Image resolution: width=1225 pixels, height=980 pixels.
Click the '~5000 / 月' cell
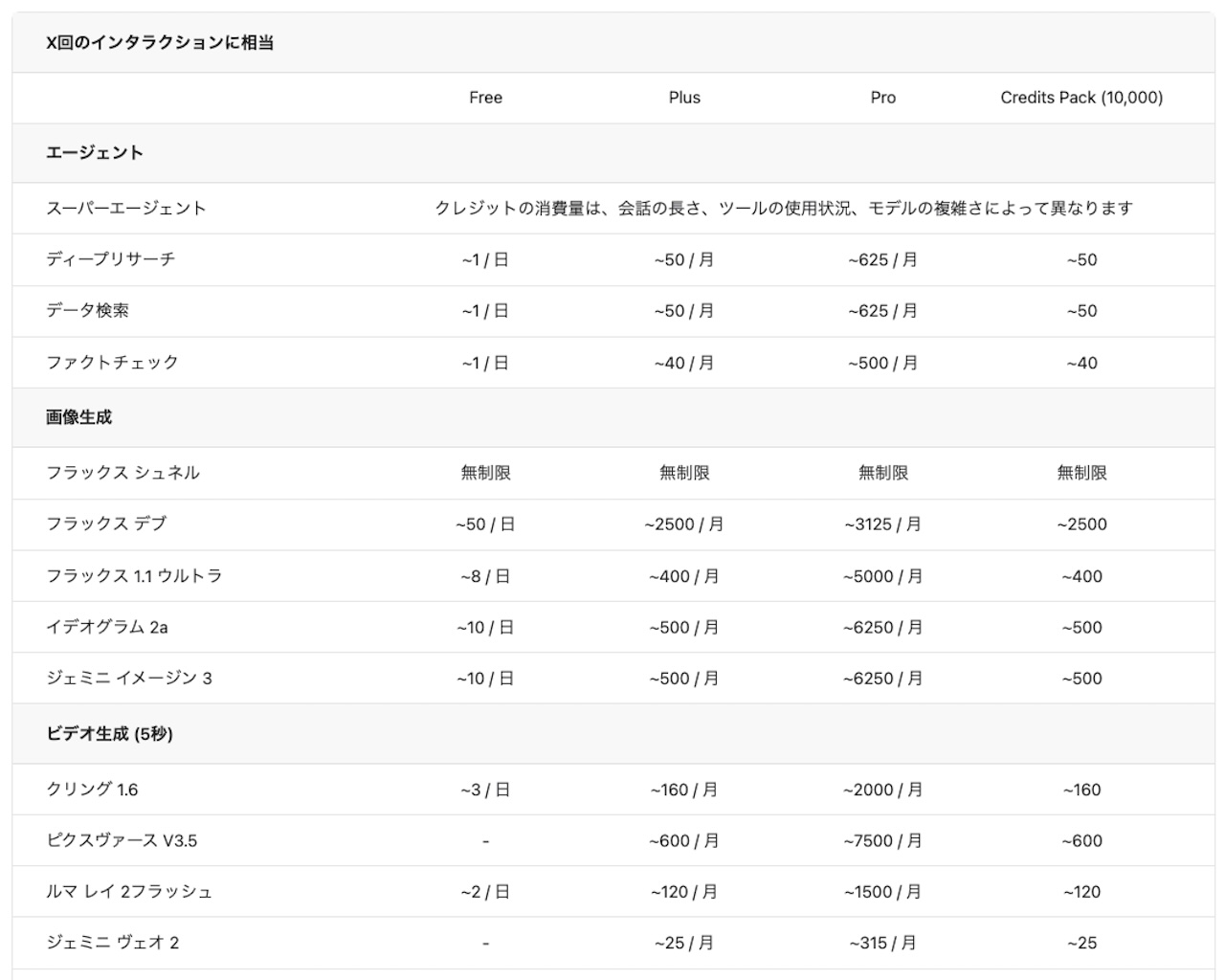pos(883,577)
